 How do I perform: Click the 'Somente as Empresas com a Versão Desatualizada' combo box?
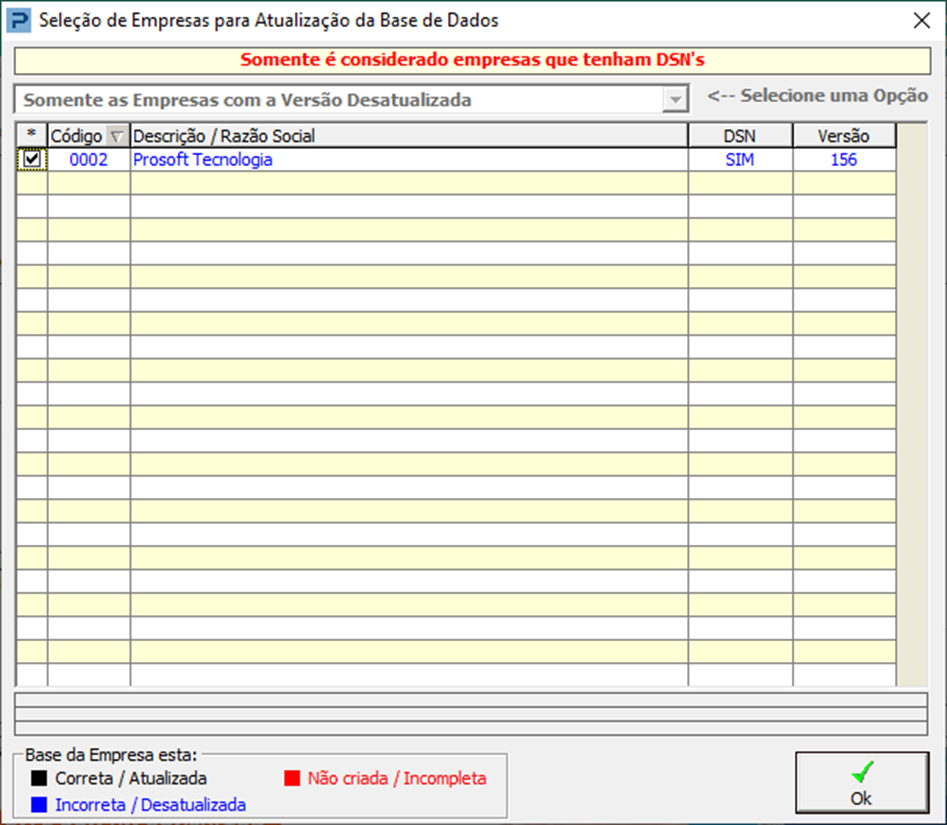(x=352, y=100)
